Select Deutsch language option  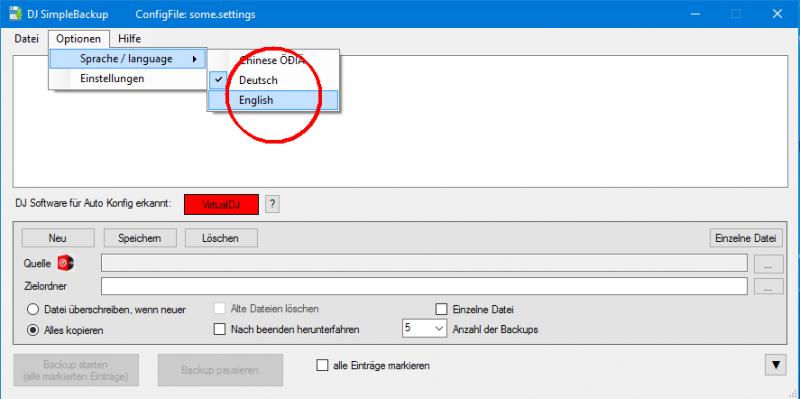pyautogui.click(x=273, y=80)
